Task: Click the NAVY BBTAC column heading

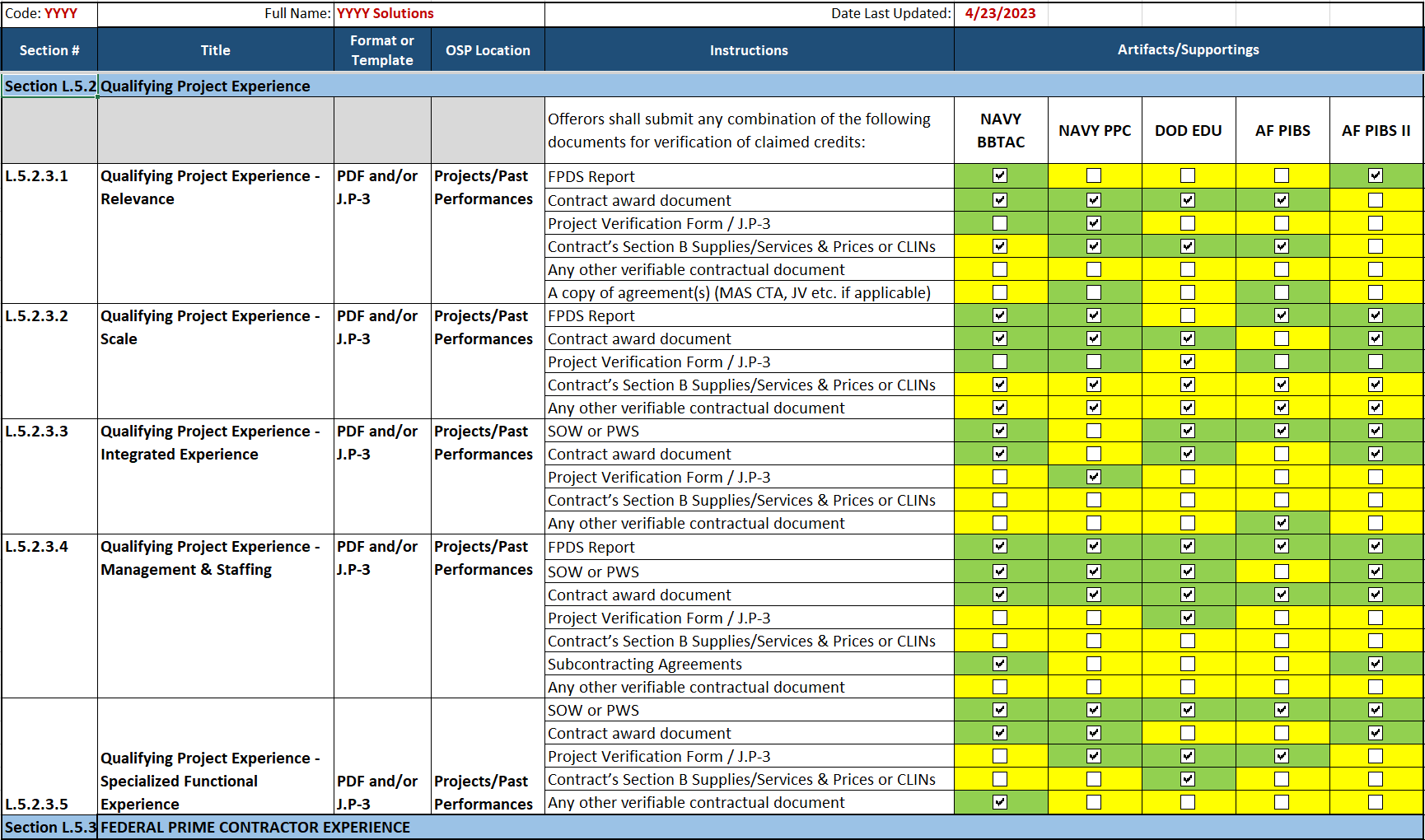Action: (1001, 130)
